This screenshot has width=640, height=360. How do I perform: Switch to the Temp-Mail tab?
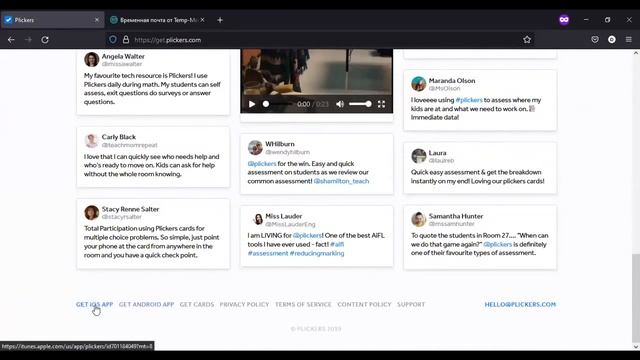coord(158,20)
